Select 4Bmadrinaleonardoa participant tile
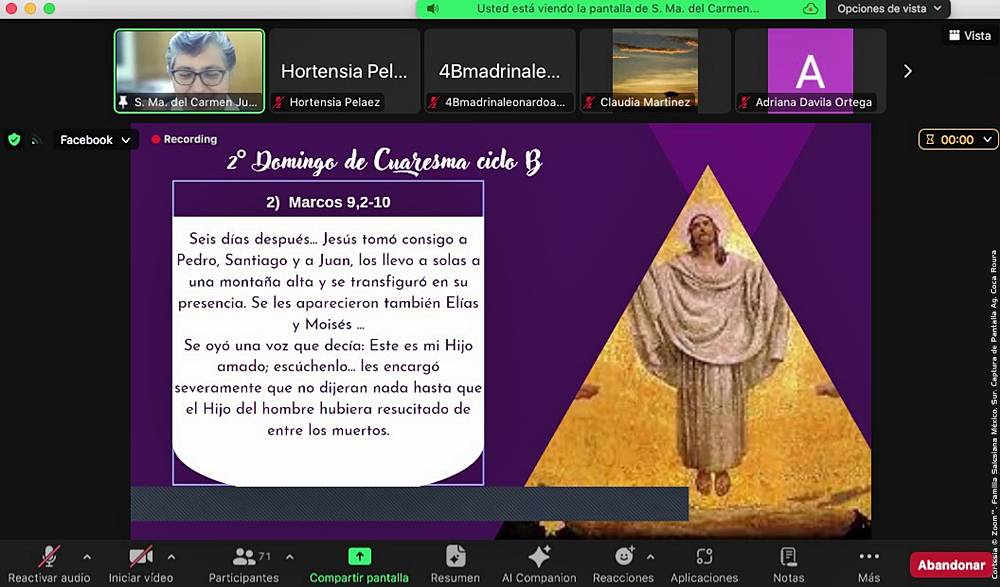 point(499,71)
